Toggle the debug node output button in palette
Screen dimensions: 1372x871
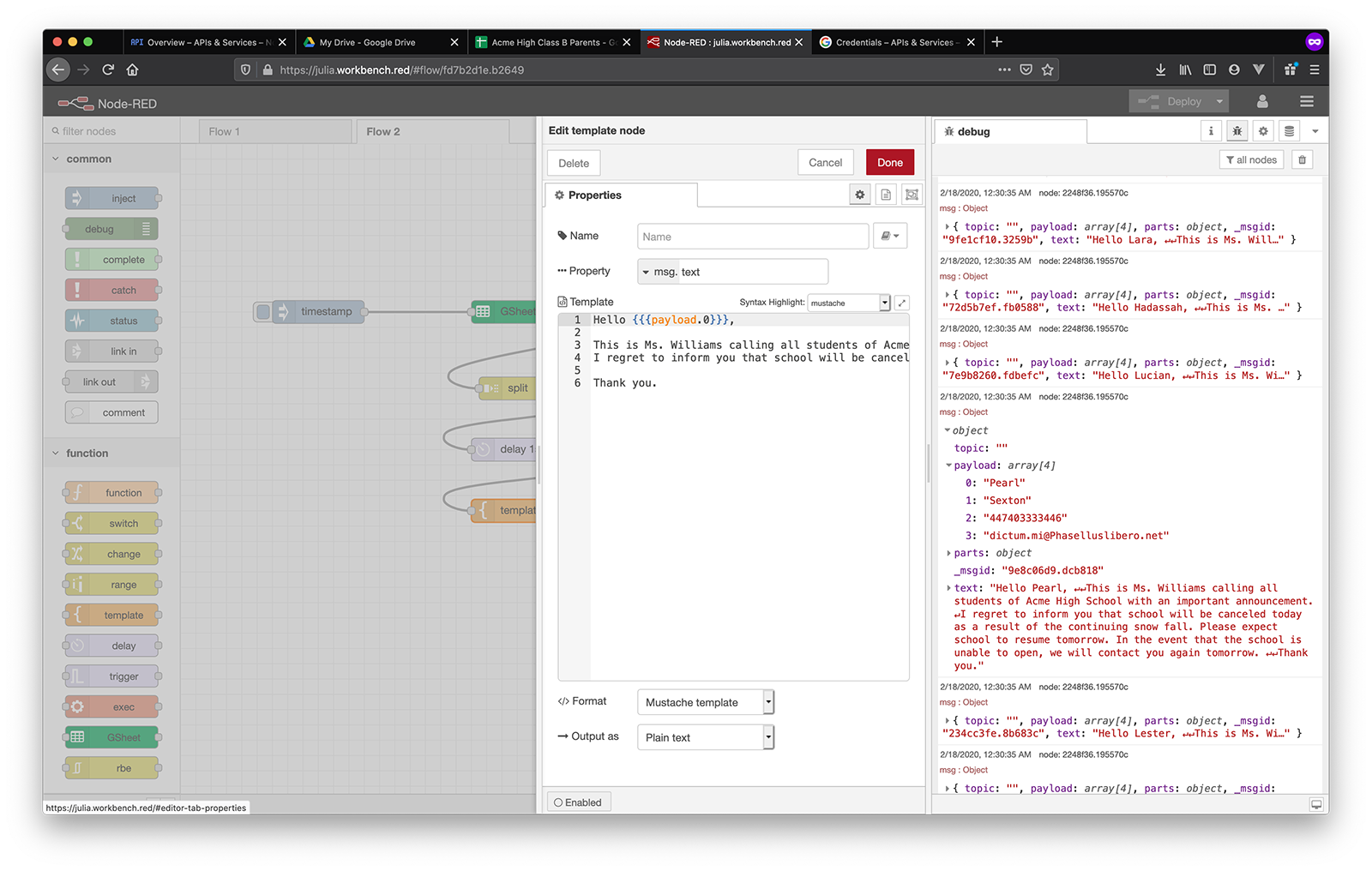point(146,229)
